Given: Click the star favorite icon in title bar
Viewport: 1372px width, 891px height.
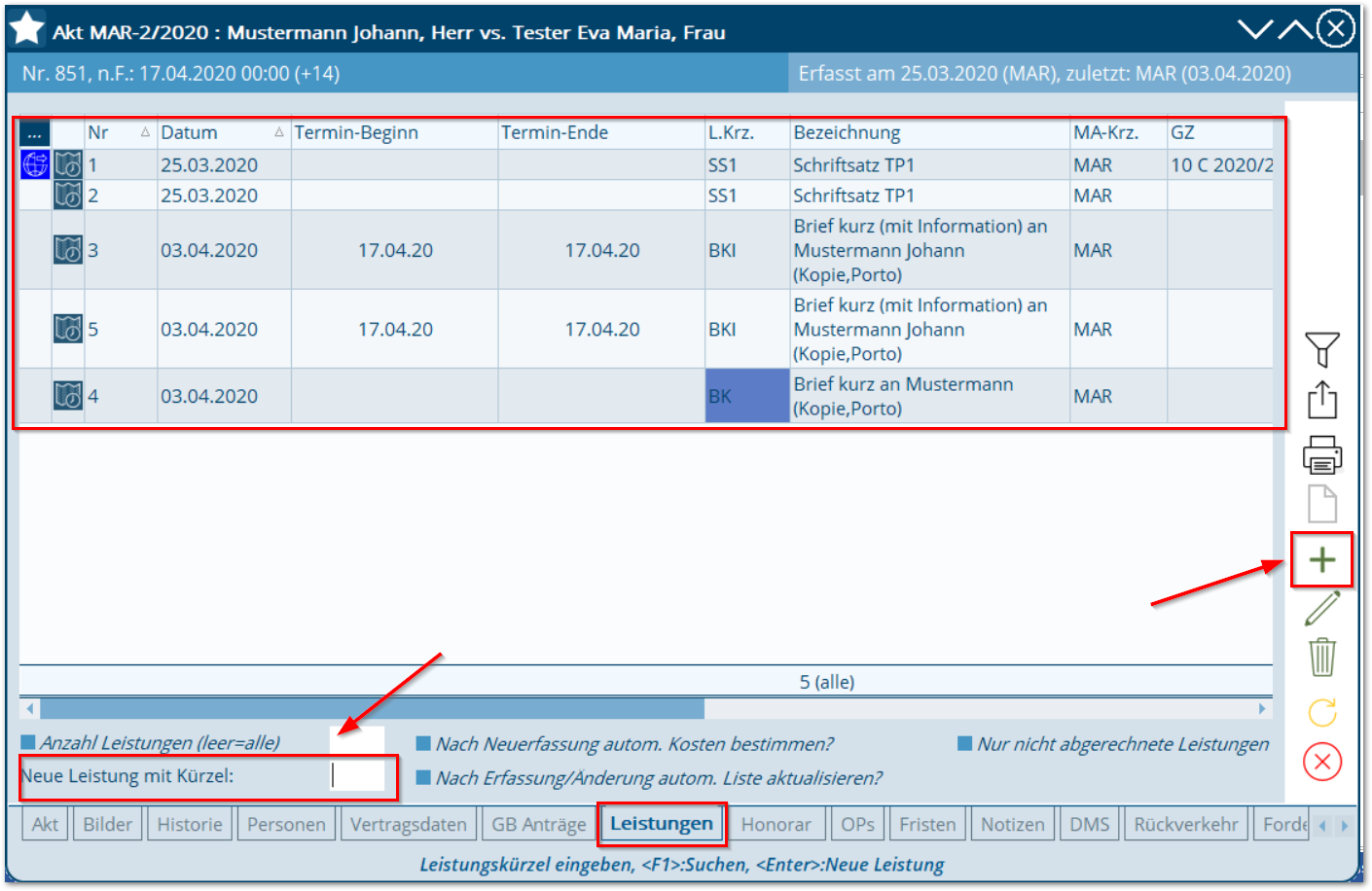Looking at the screenshot, I should click(x=26, y=28).
